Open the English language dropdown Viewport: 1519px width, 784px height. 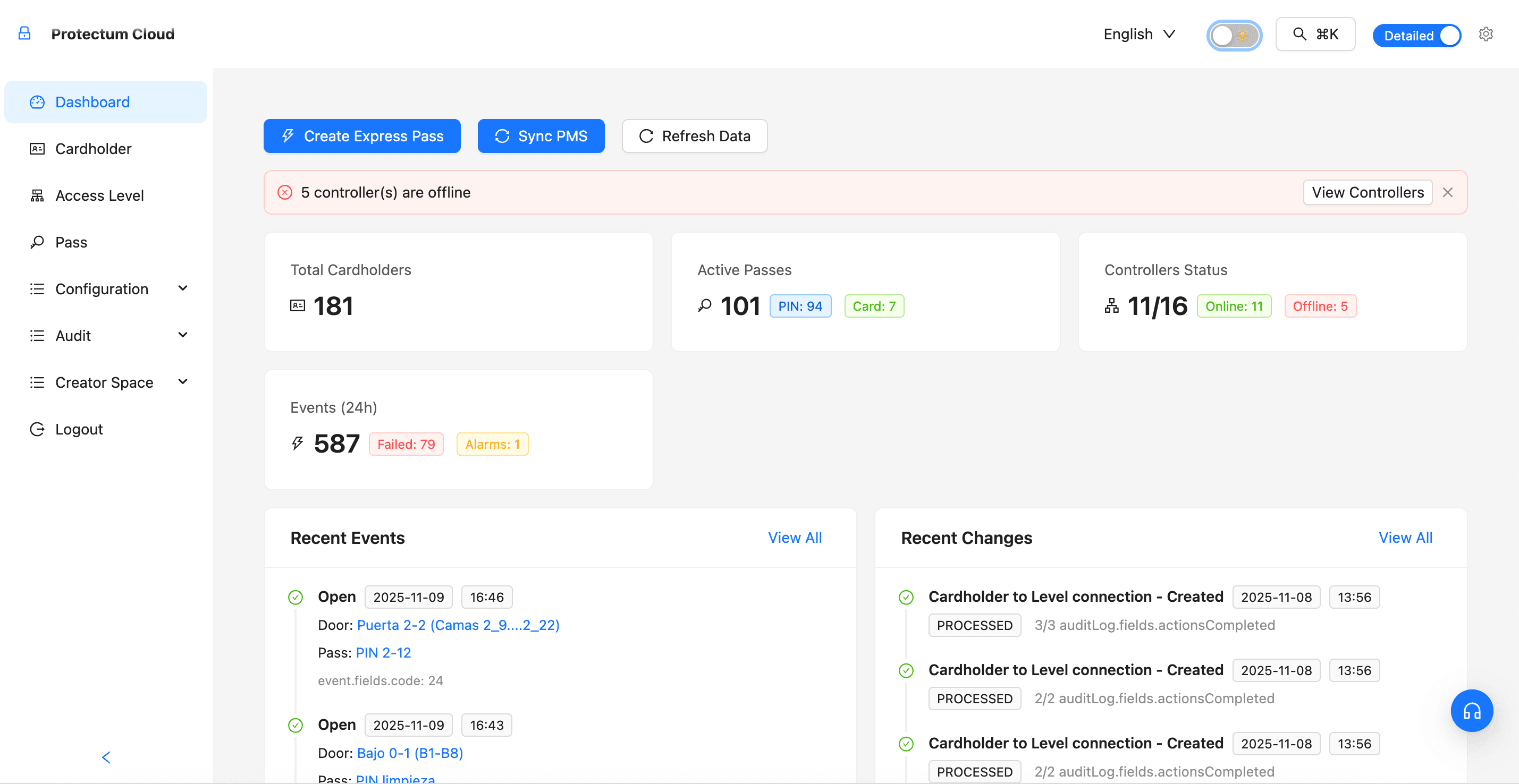point(1138,33)
